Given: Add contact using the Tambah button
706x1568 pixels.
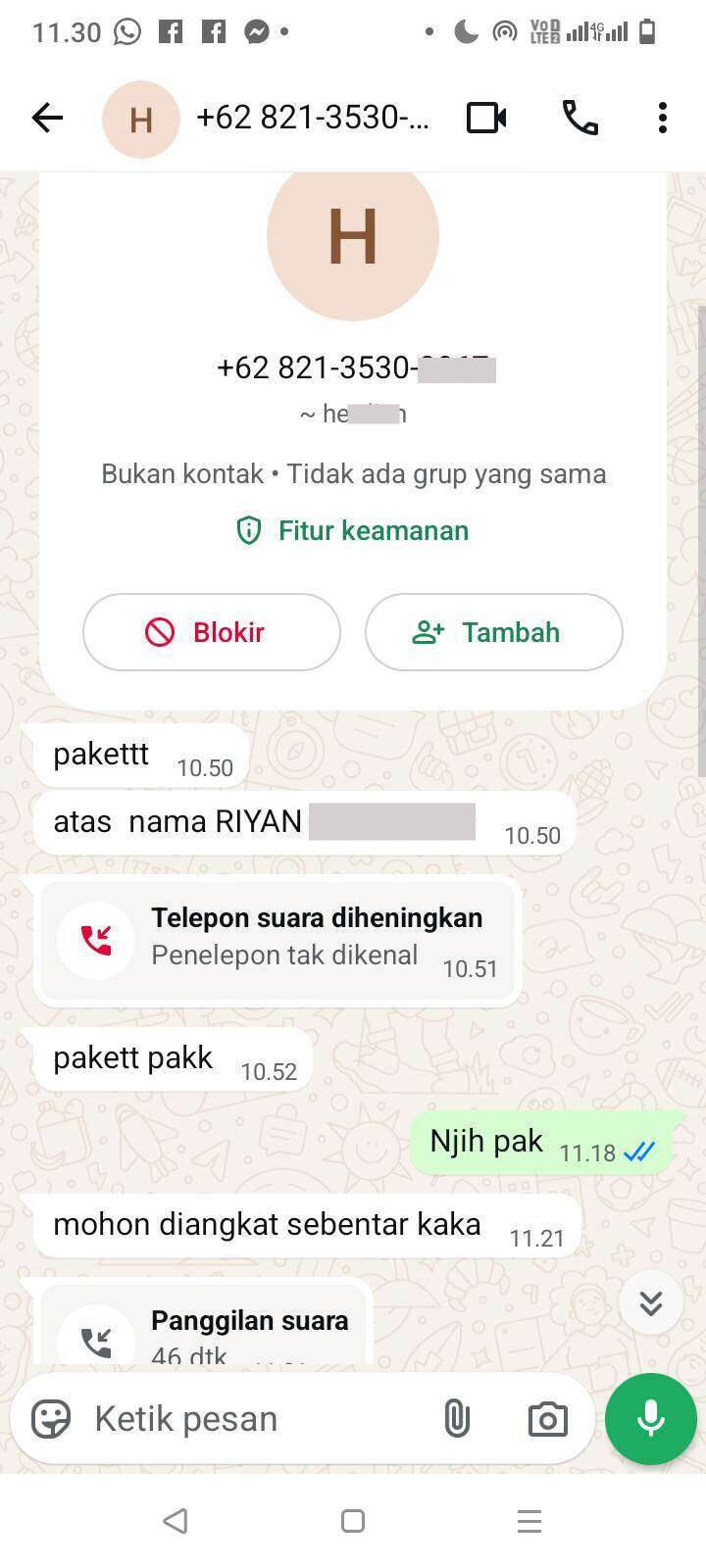Looking at the screenshot, I should [494, 632].
